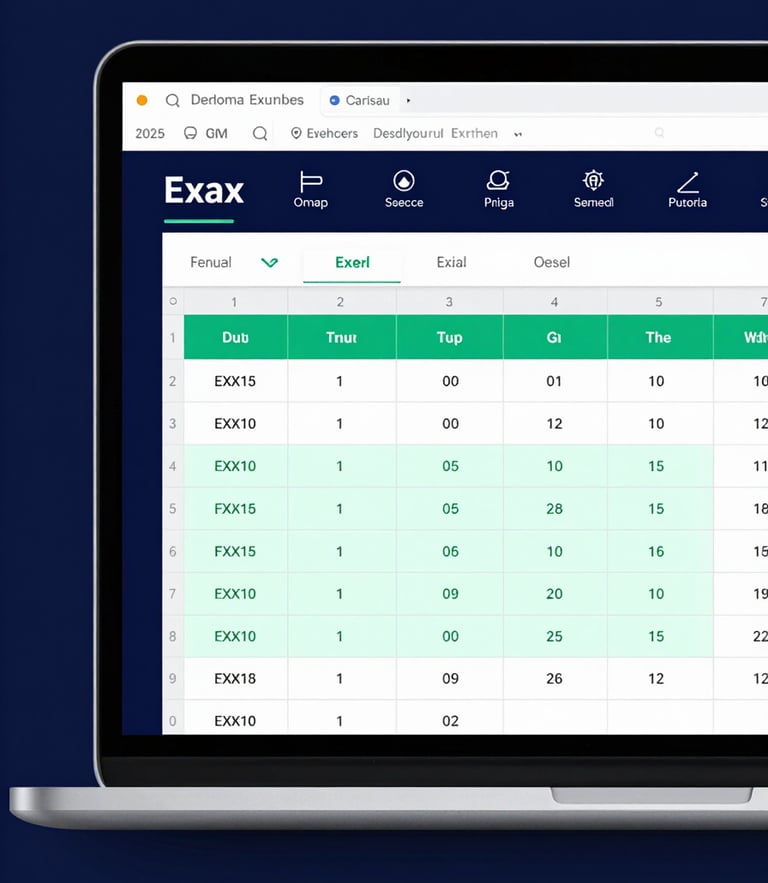Click the chat bubble icon next to GM

(190, 133)
